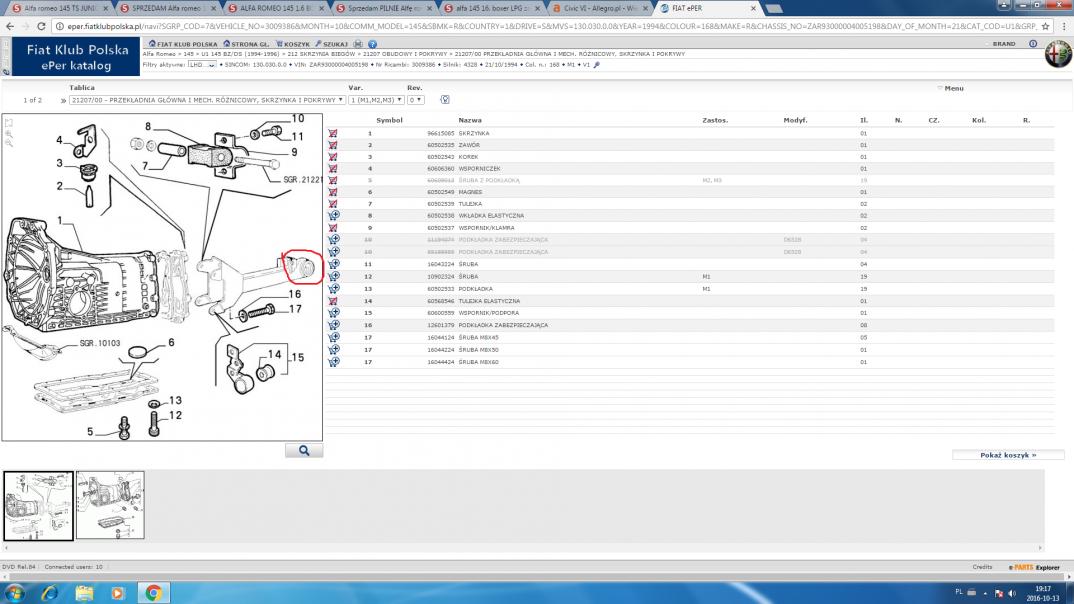Open the LHD active filter dropdown

coord(202,65)
